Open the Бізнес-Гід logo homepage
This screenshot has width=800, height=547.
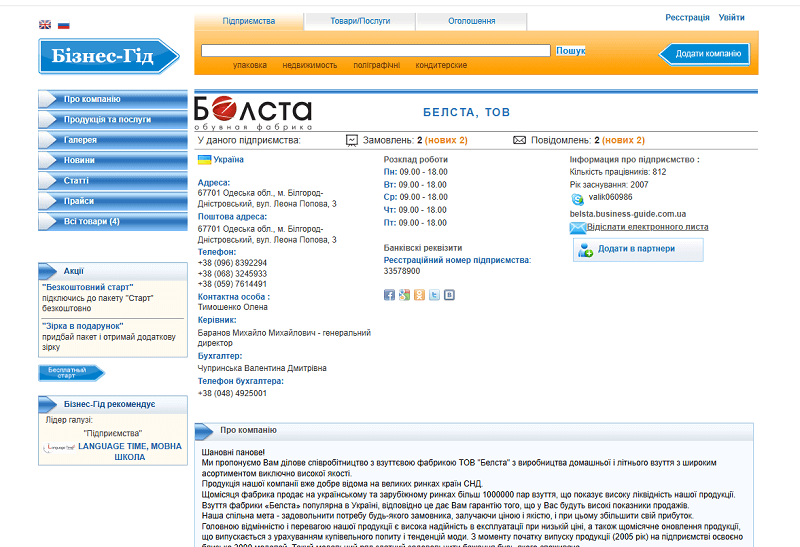109,56
